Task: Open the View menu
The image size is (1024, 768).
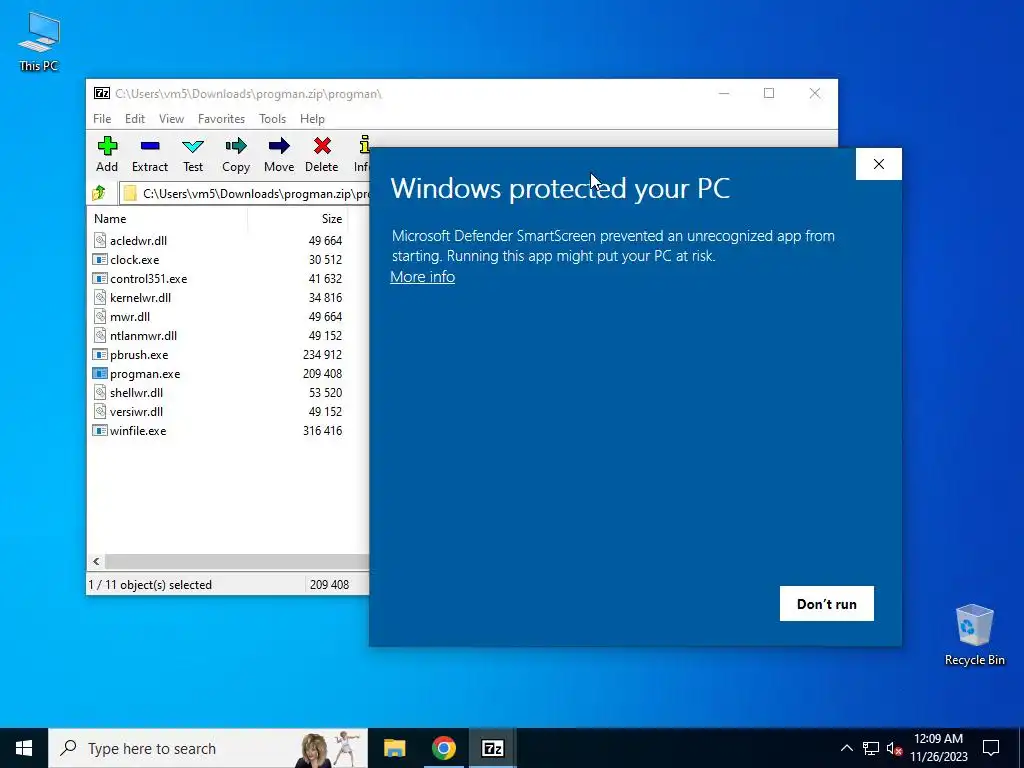Action: [171, 119]
